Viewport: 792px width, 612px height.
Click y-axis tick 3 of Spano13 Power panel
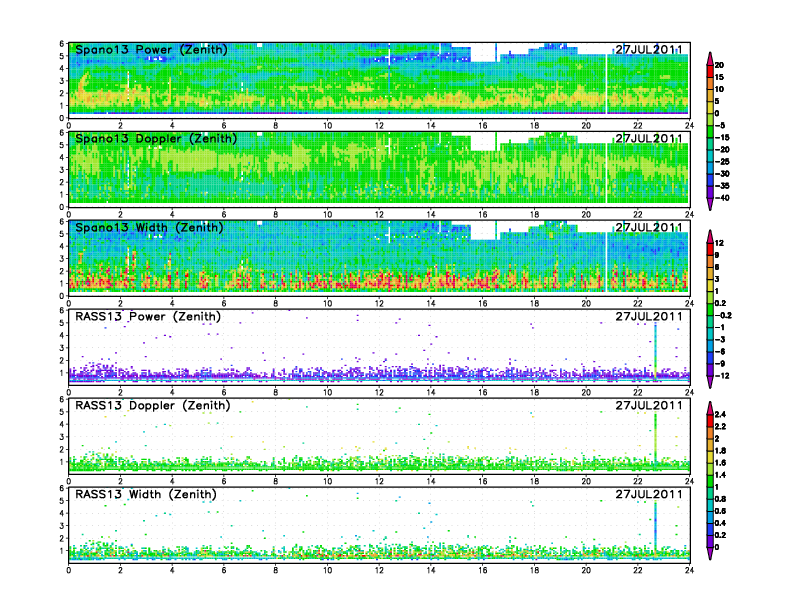click(x=62, y=81)
